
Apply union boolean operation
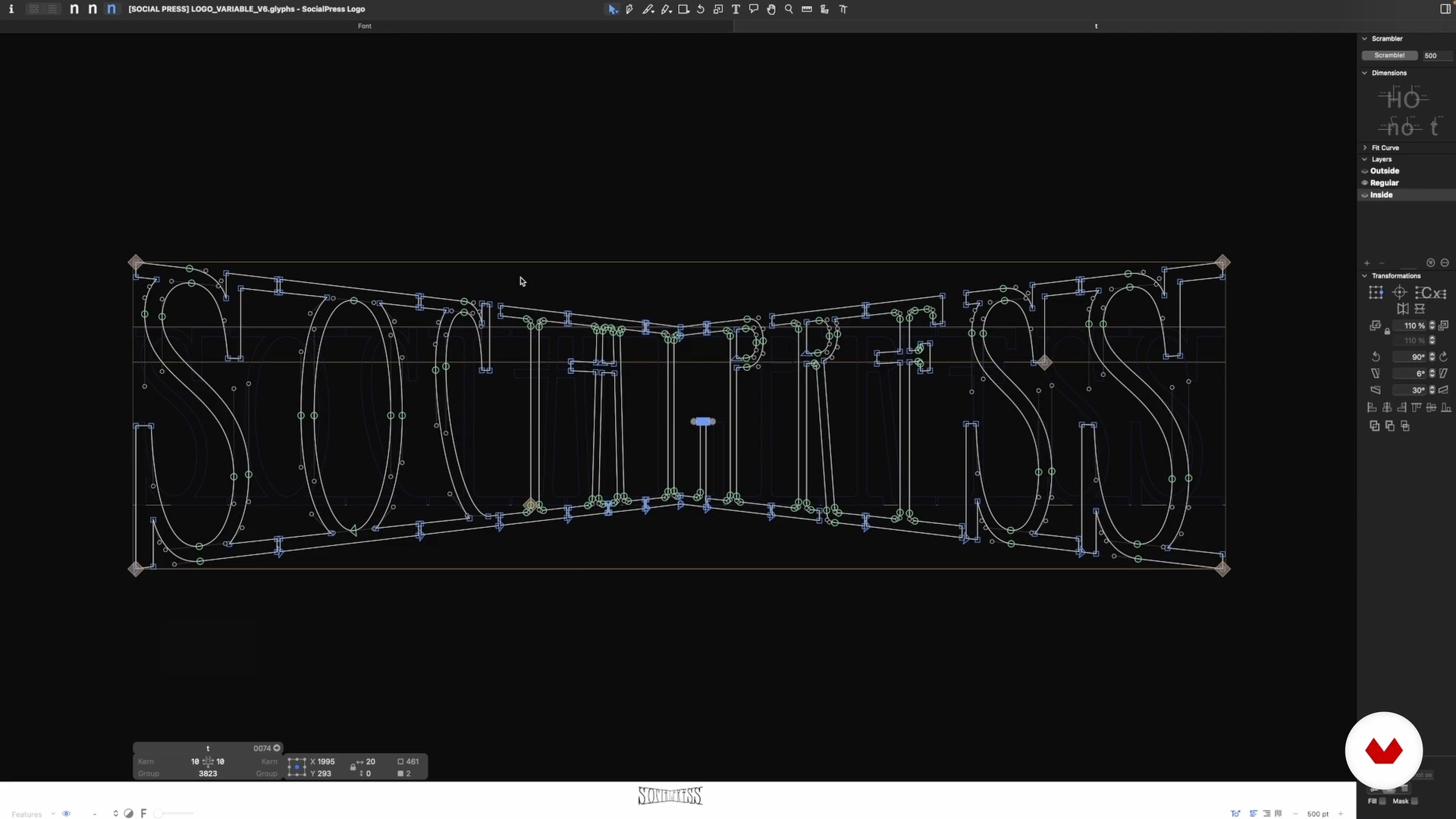pyautogui.click(x=1375, y=426)
